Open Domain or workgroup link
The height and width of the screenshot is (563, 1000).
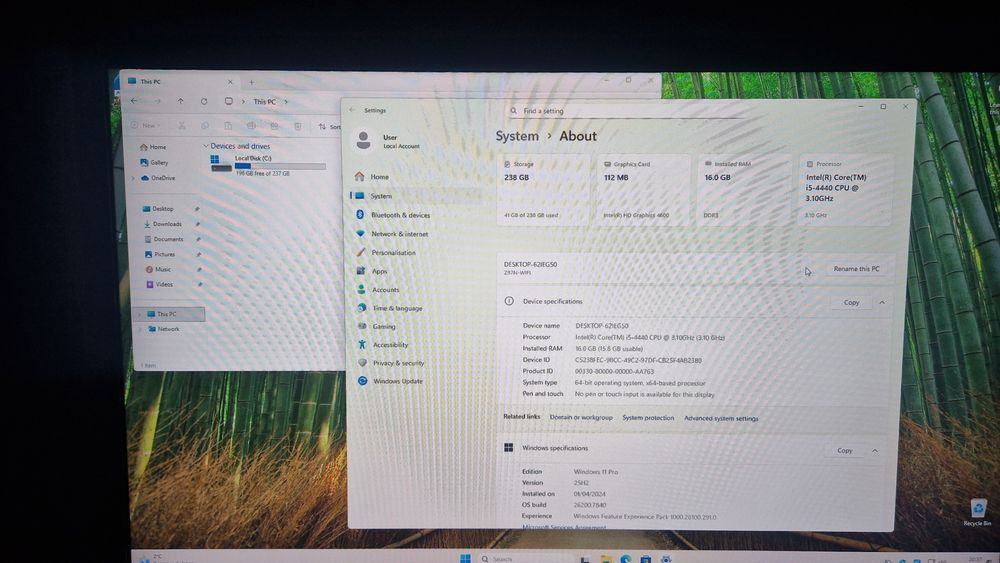(x=581, y=418)
